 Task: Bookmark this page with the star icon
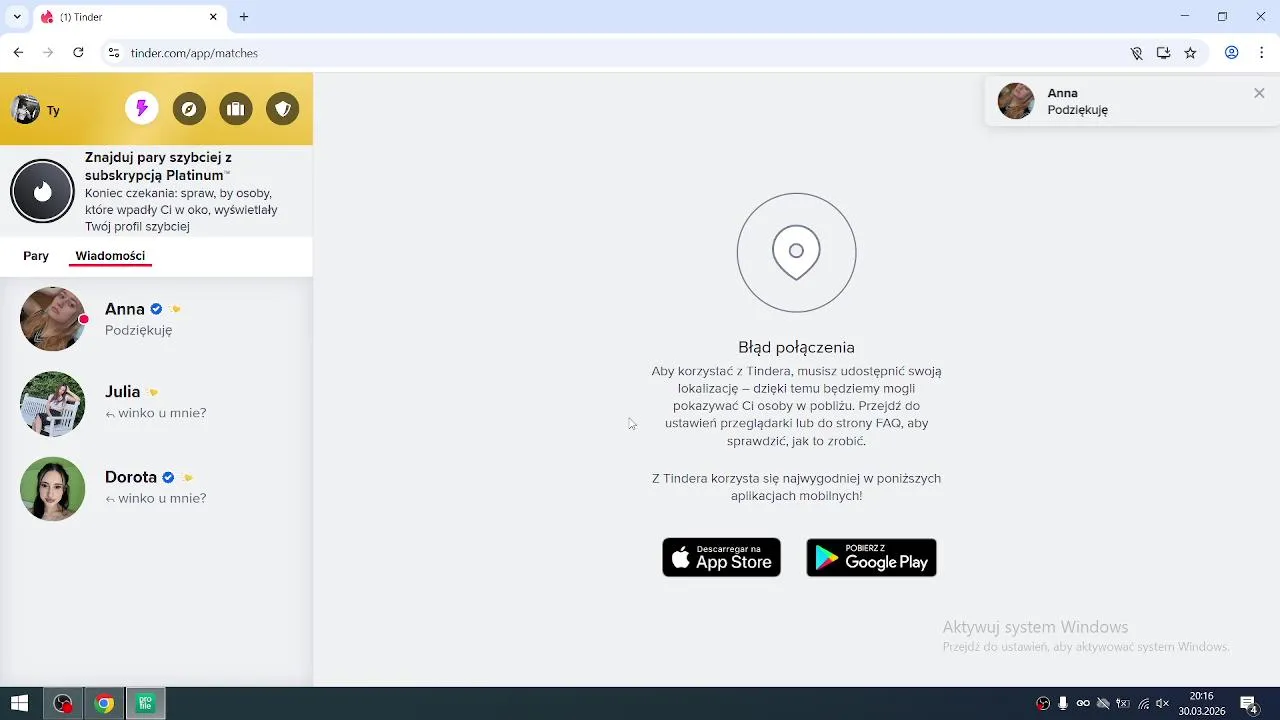point(1190,53)
